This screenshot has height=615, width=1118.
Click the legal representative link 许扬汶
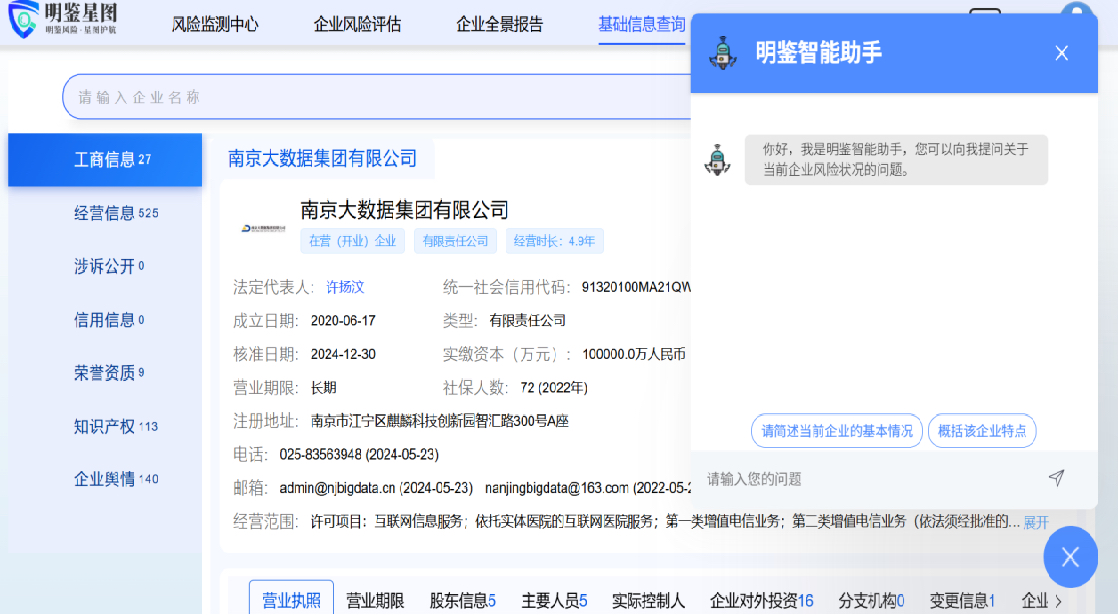pos(345,287)
